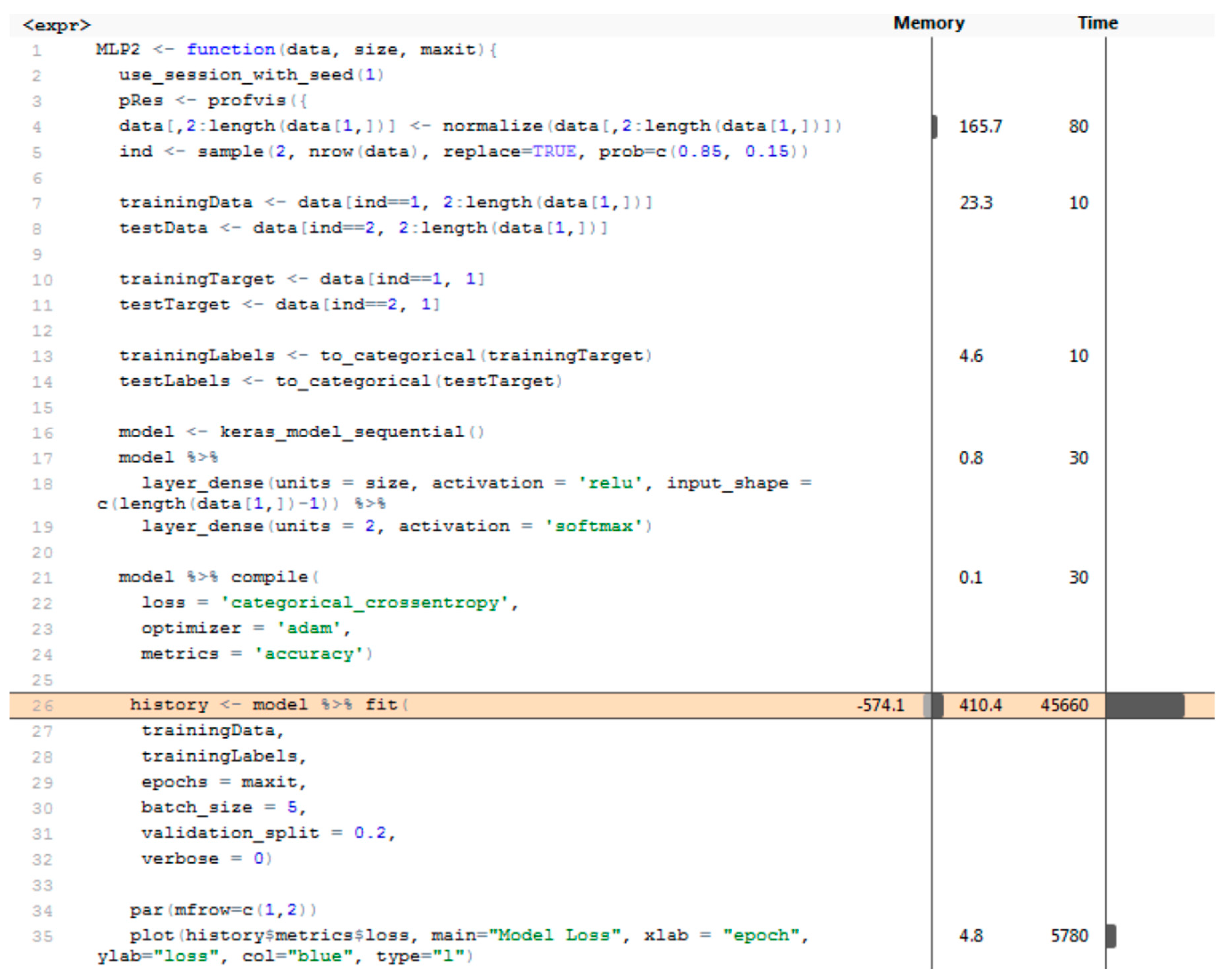The height and width of the screenshot is (980, 1223).
Task: Click the model compile line 21
Action: point(219,577)
